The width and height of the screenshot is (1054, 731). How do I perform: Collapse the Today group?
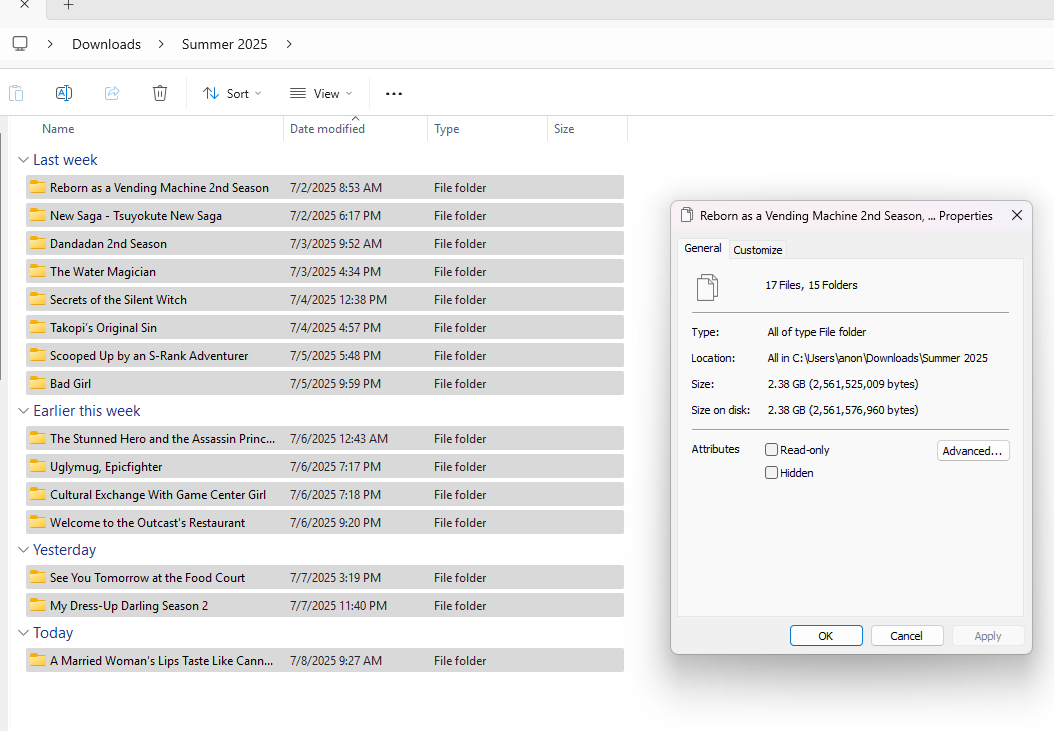23,633
